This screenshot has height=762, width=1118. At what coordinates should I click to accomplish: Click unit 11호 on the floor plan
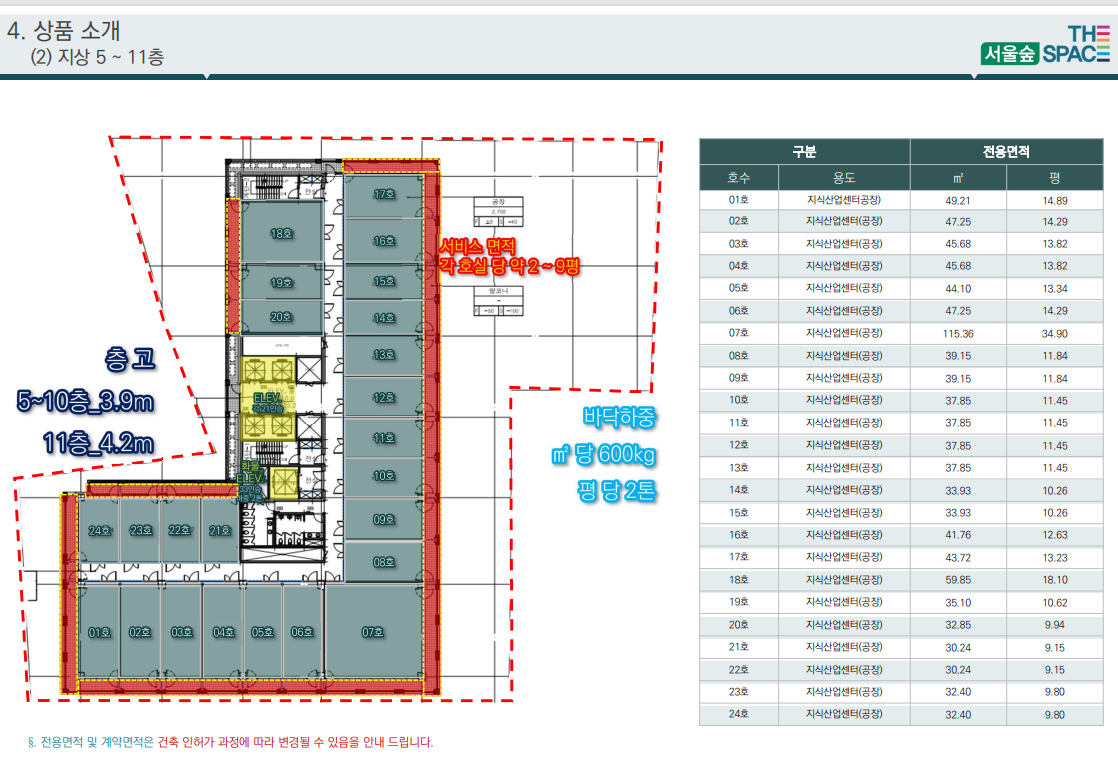click(x=384, y=438)
